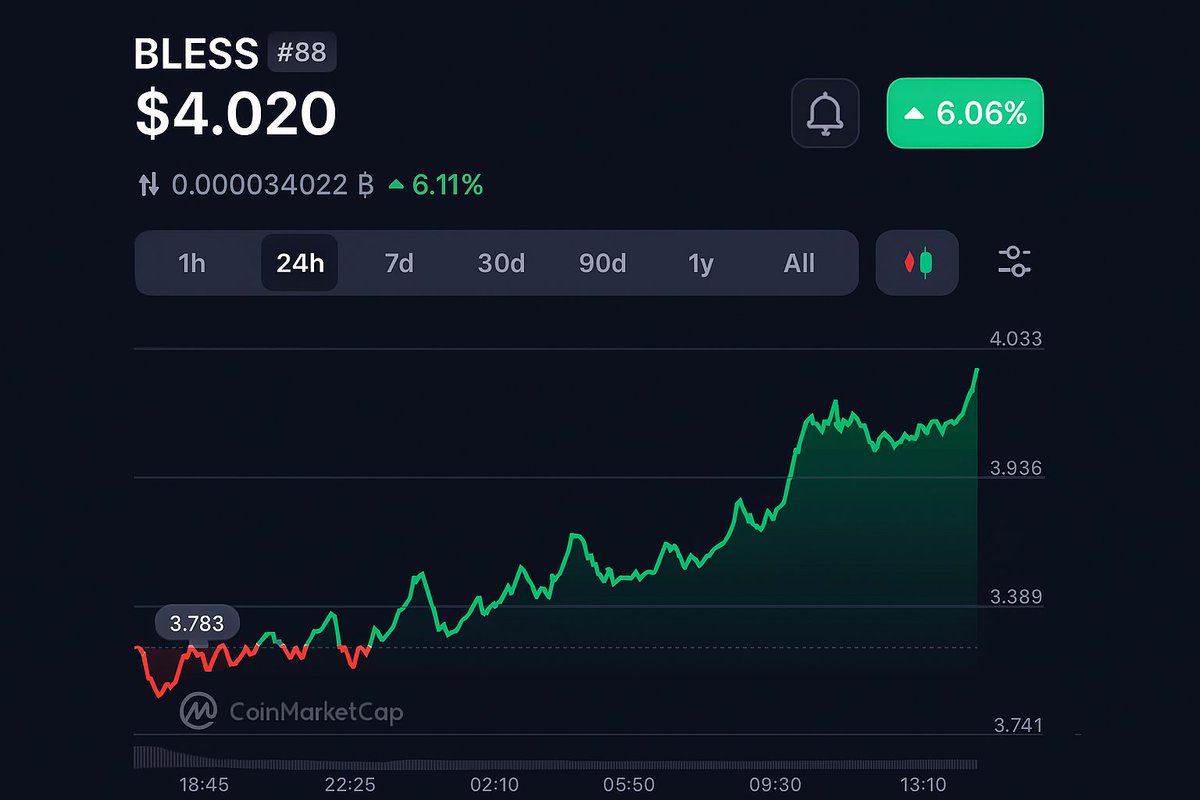Click the 02:10 time axis label
Viewport: 1200px width, 800px height.
(x=494, y=785)
